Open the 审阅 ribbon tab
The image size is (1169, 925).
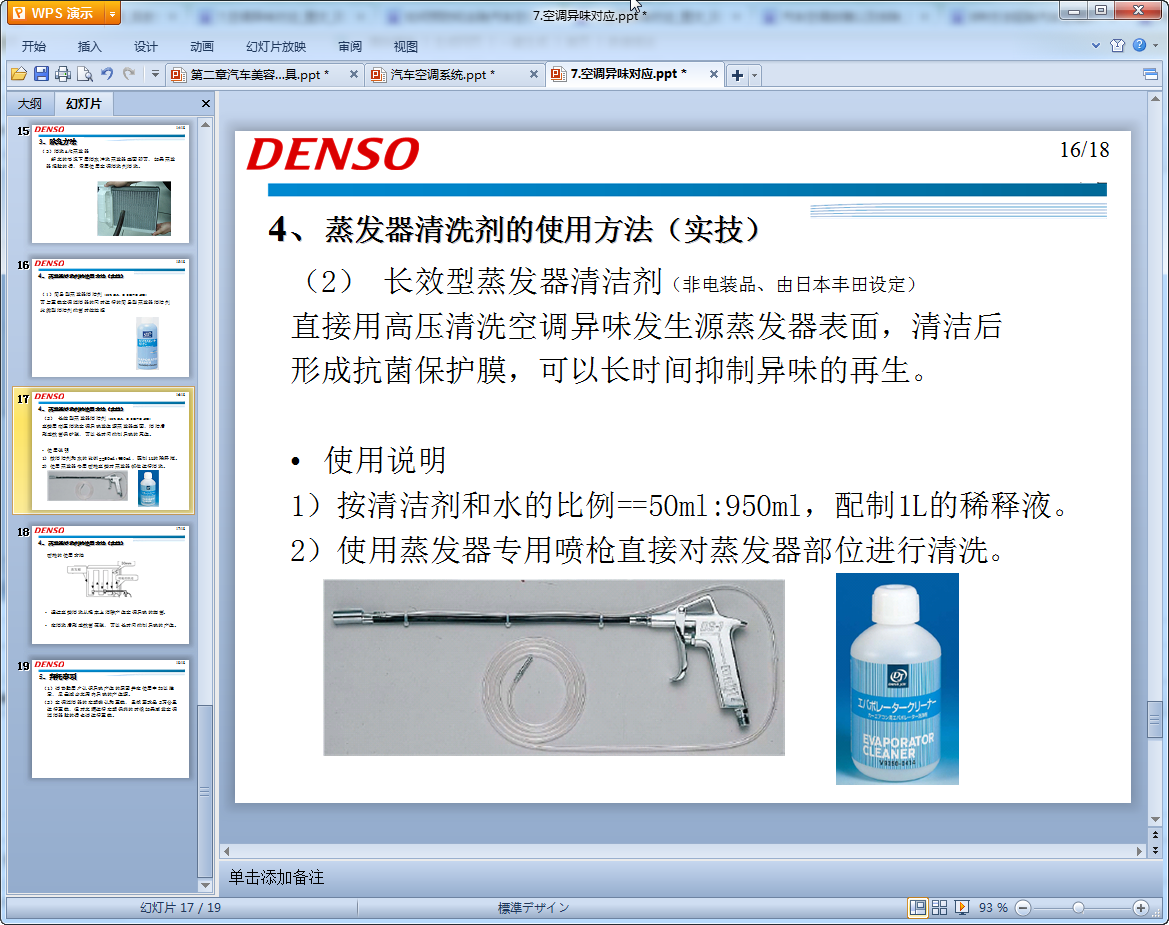pyautogui.click(x=350, y=46)
